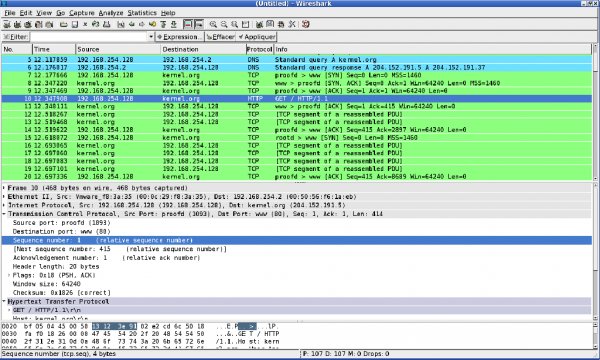Open help lifebuoy icon
600x360 pixels.
click(305, 24)
